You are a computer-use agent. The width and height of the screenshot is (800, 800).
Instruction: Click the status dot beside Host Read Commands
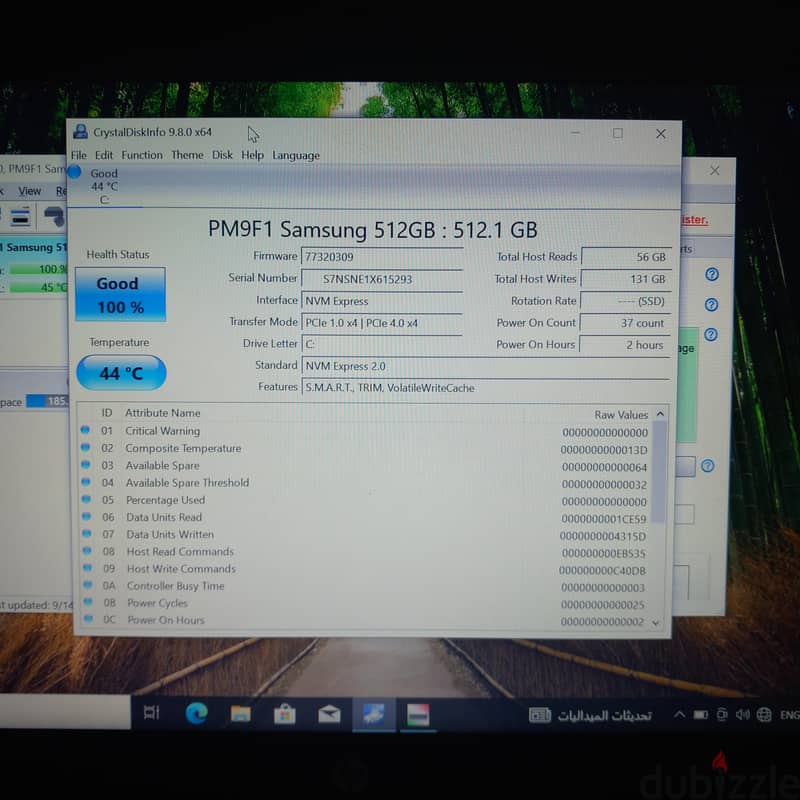(x=87, y=551)
